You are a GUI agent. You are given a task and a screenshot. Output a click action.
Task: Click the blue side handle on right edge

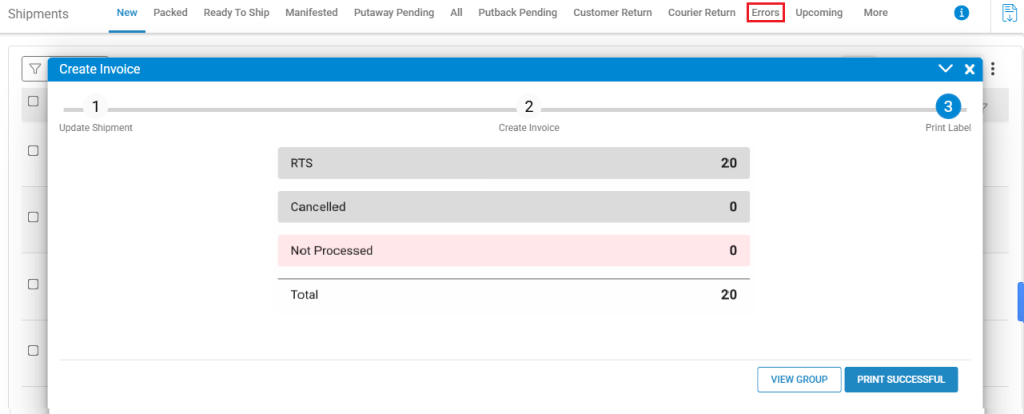pos(1020,301)
